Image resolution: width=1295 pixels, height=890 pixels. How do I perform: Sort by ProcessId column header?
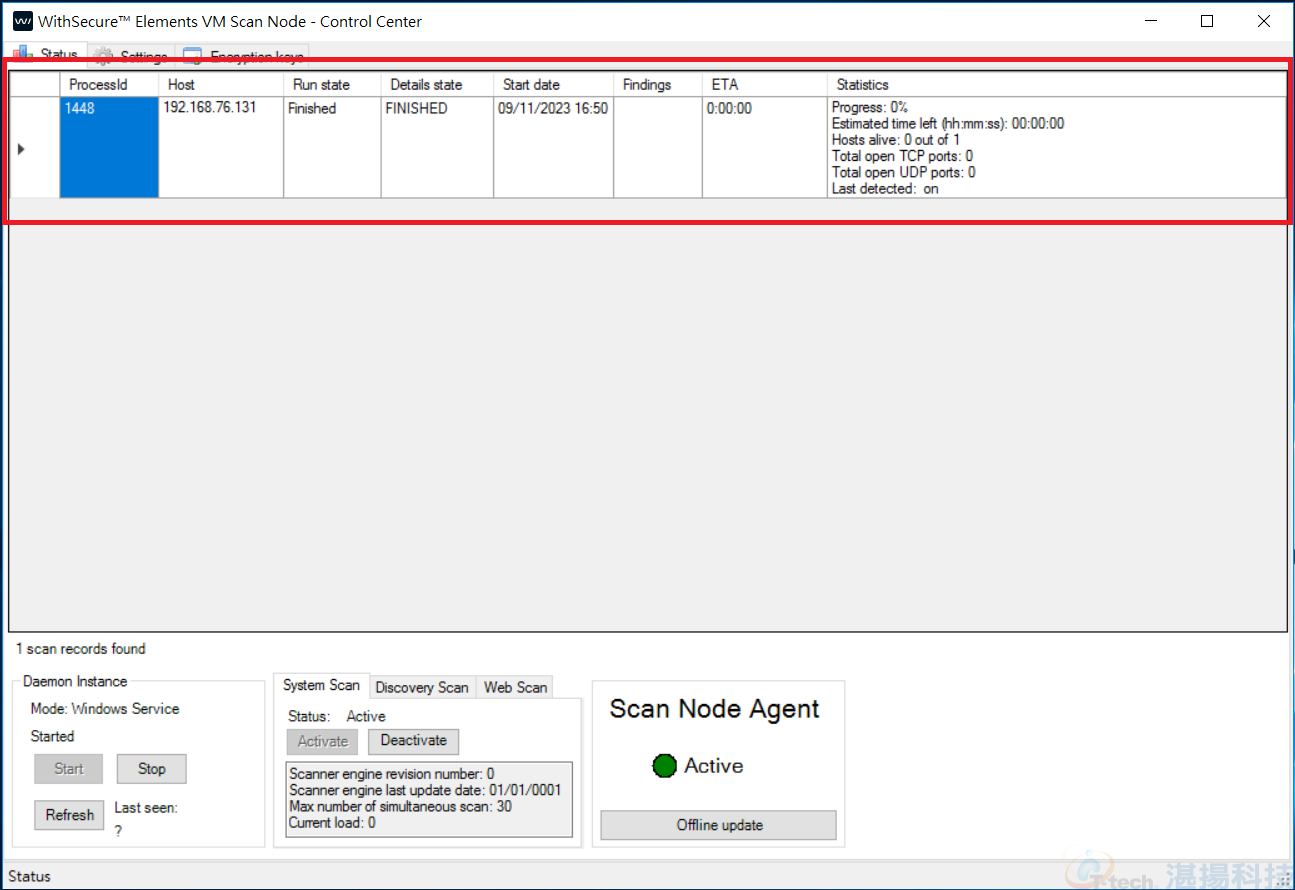[109, 85]
